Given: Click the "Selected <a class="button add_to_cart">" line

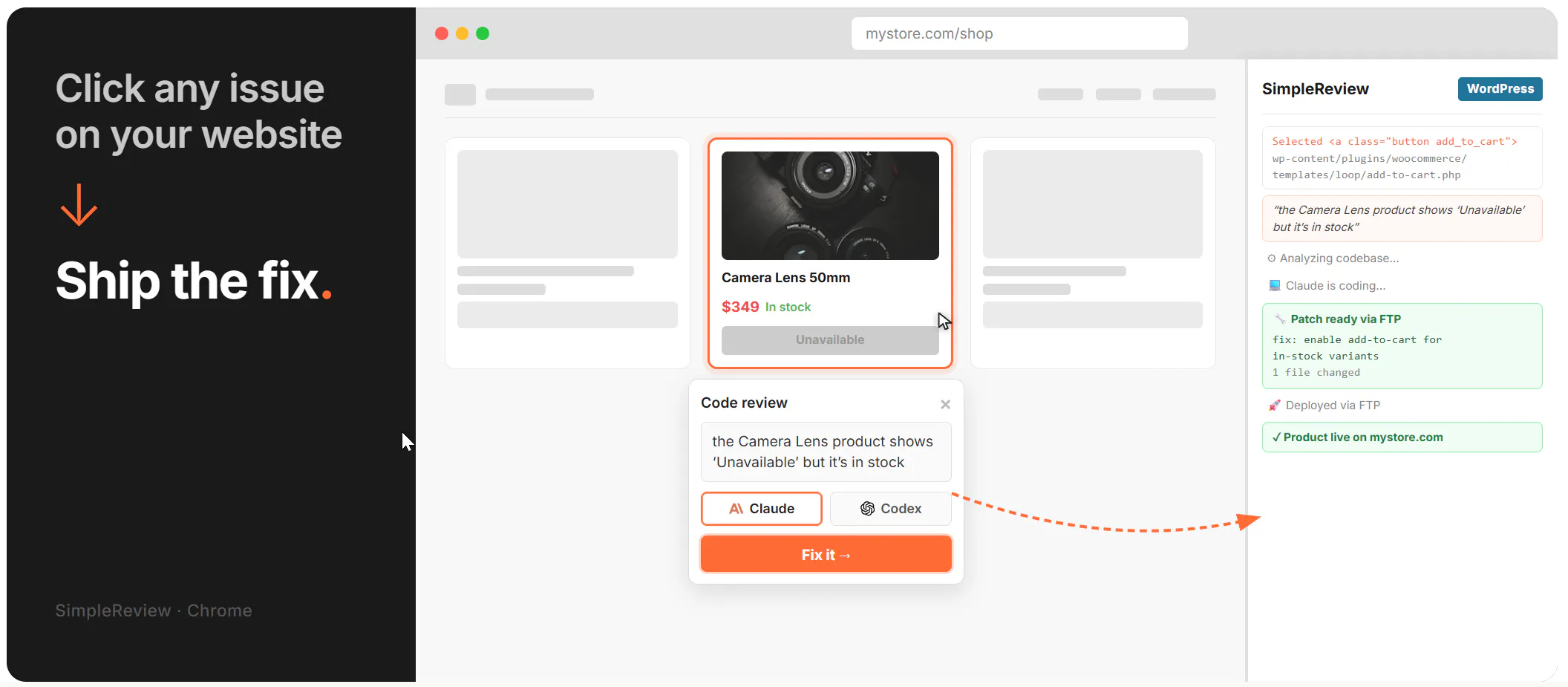Looking at the screenshot, I should tap(1394, 142).
